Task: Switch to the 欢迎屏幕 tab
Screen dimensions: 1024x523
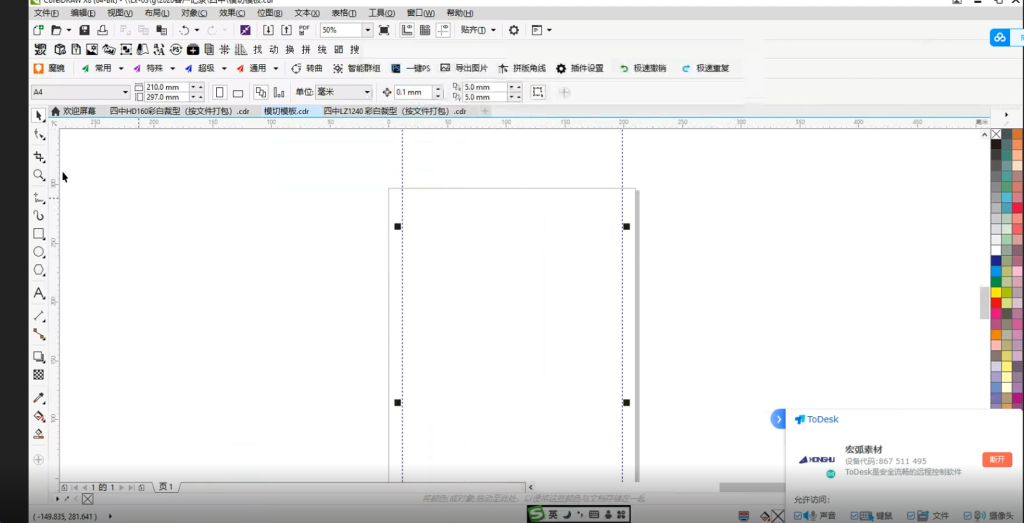Action: coord(80,111)
